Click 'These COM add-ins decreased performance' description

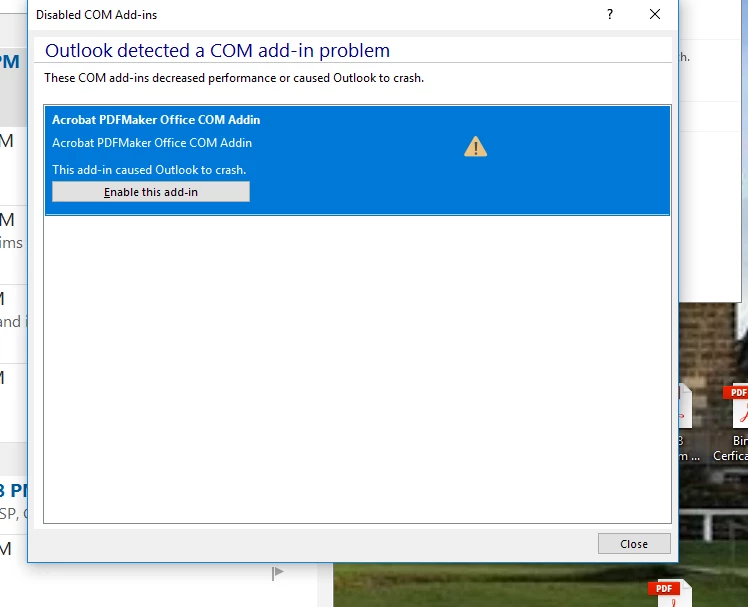[234, 78]
